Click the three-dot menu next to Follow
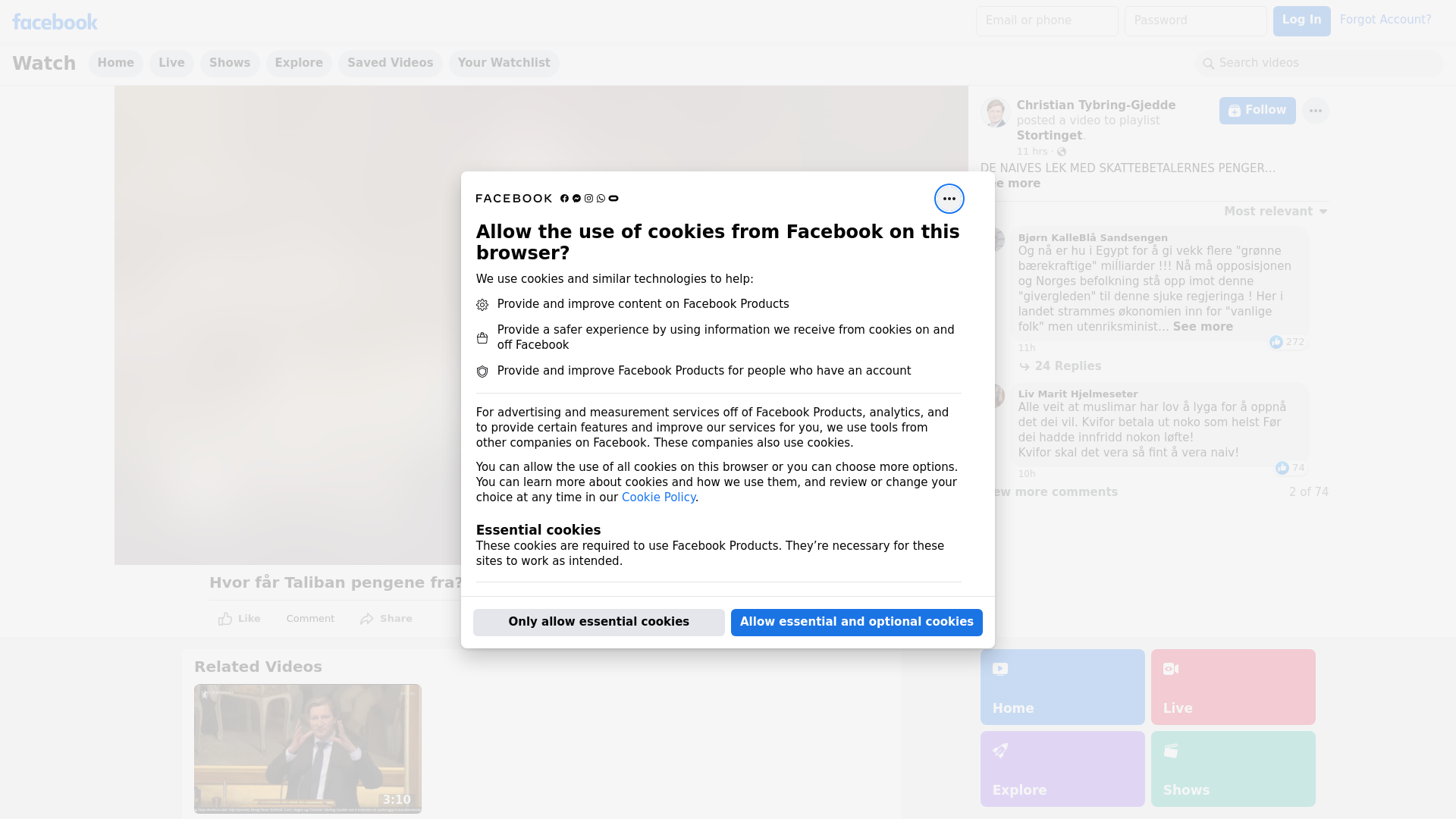Screen dimensions: 1456x819 [1315, 111]
